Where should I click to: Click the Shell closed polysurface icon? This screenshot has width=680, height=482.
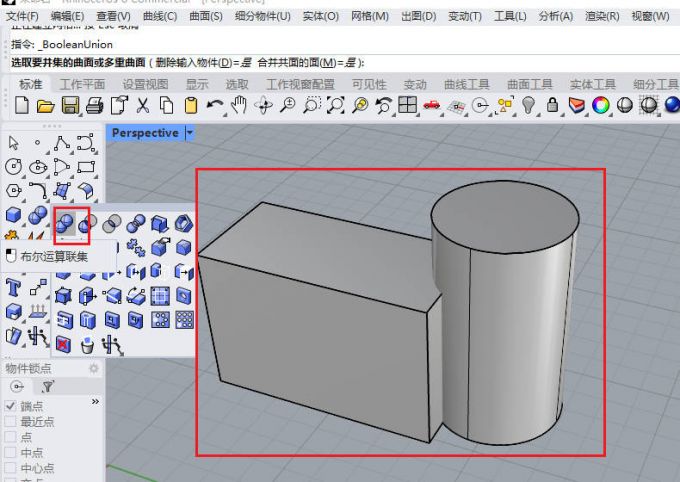click(184, 224)
